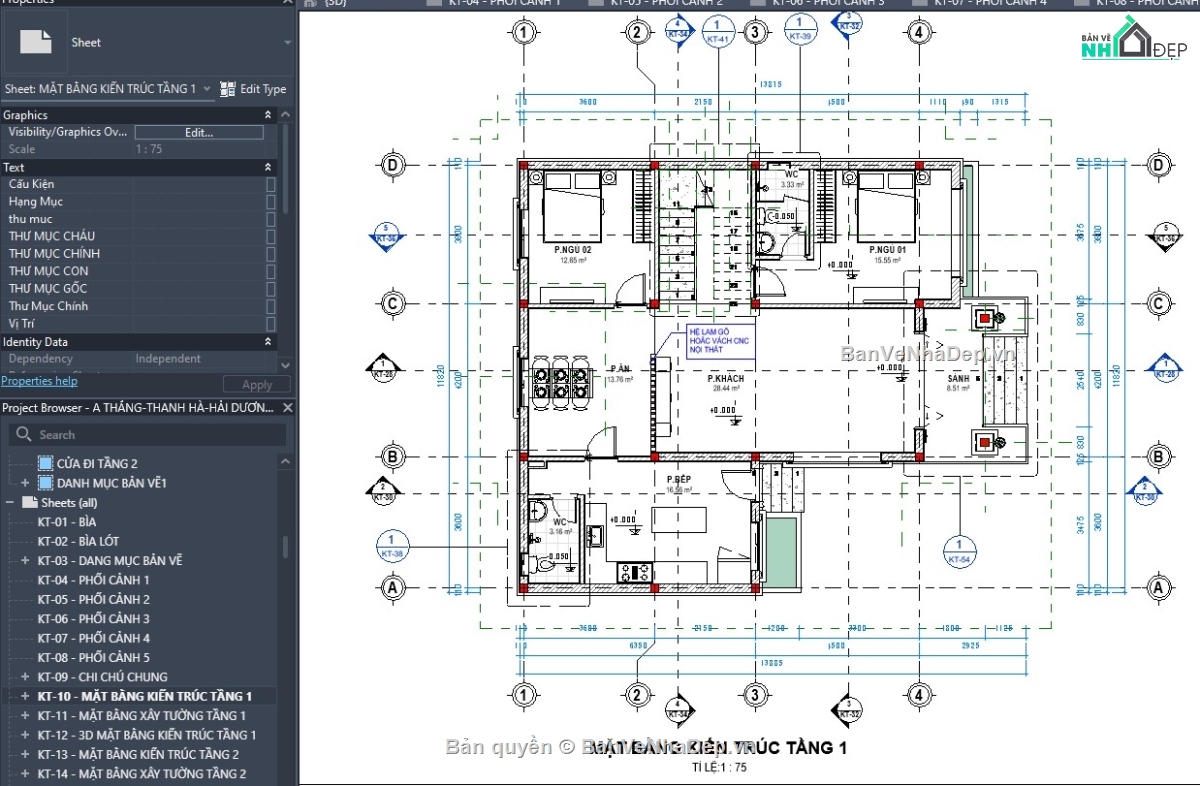Click the Apply button
Image resolution: width=1200 pixels, height=786 pixels.
pyautogui.click(x=257, y=385)
